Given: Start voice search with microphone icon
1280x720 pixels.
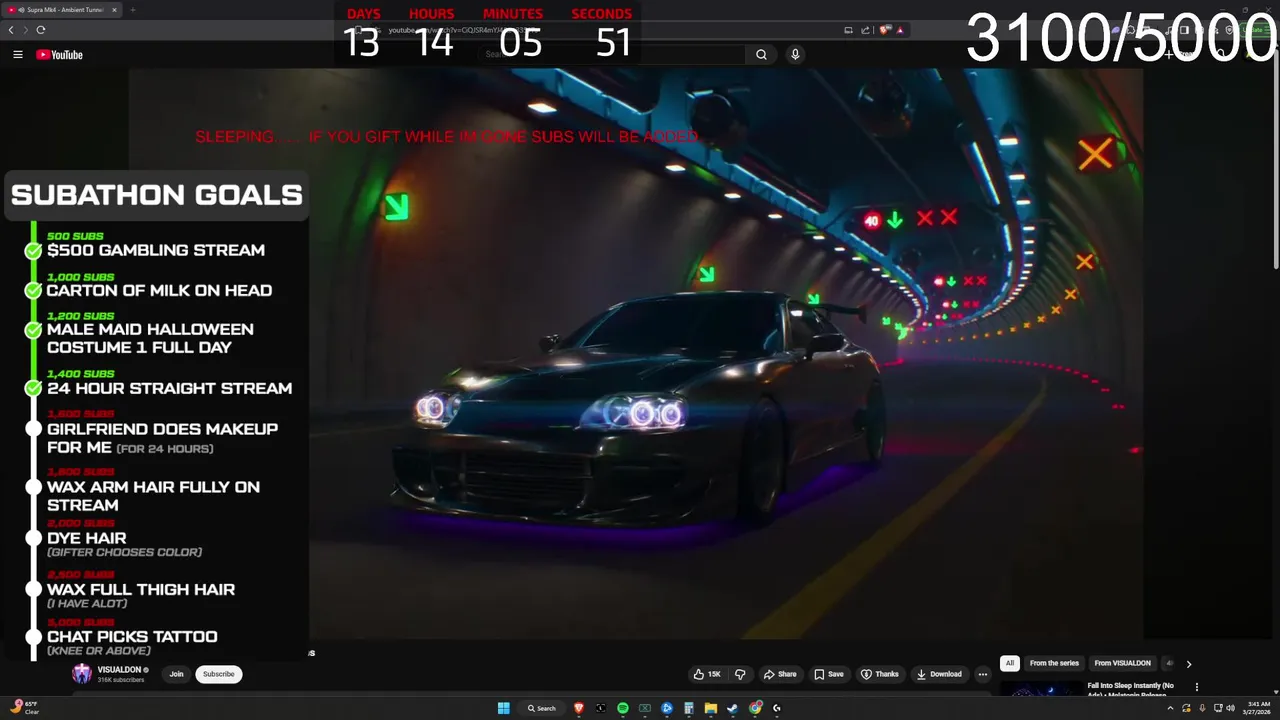Looking at the screenshot, I should click(x=795, y=55).
